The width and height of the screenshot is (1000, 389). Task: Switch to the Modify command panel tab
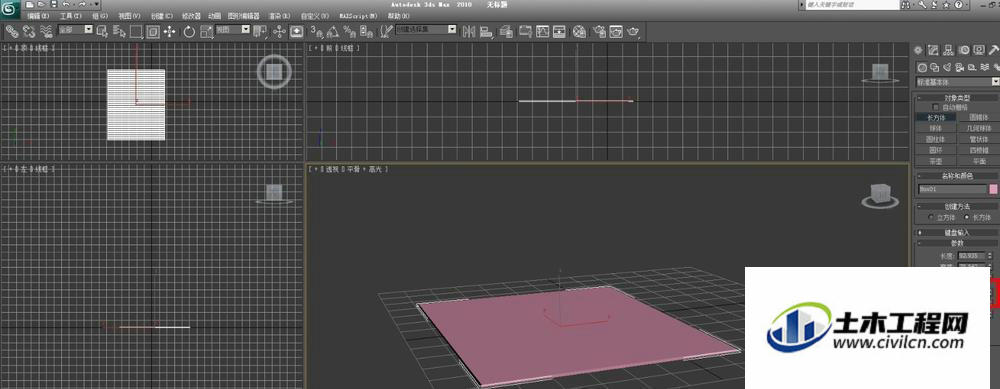[x=932, y=50]
